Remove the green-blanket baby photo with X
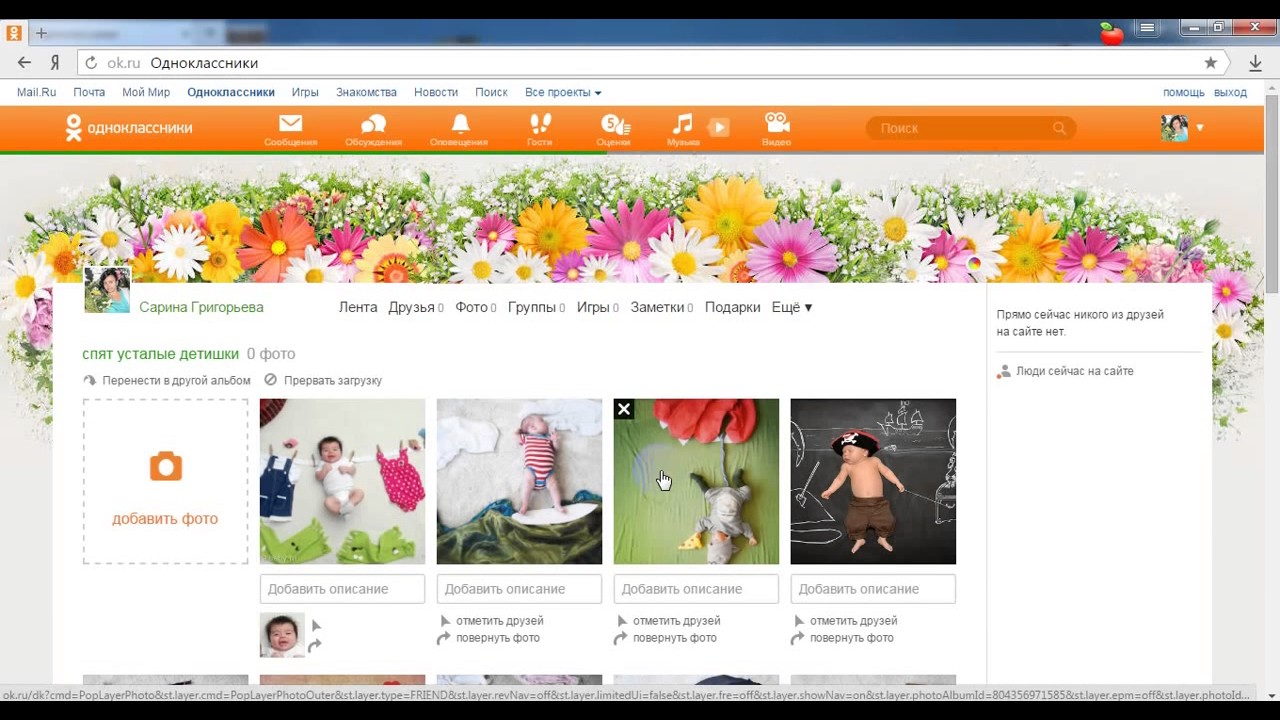The height and width of the screenshot is (720, 1280). pos(624,409)
